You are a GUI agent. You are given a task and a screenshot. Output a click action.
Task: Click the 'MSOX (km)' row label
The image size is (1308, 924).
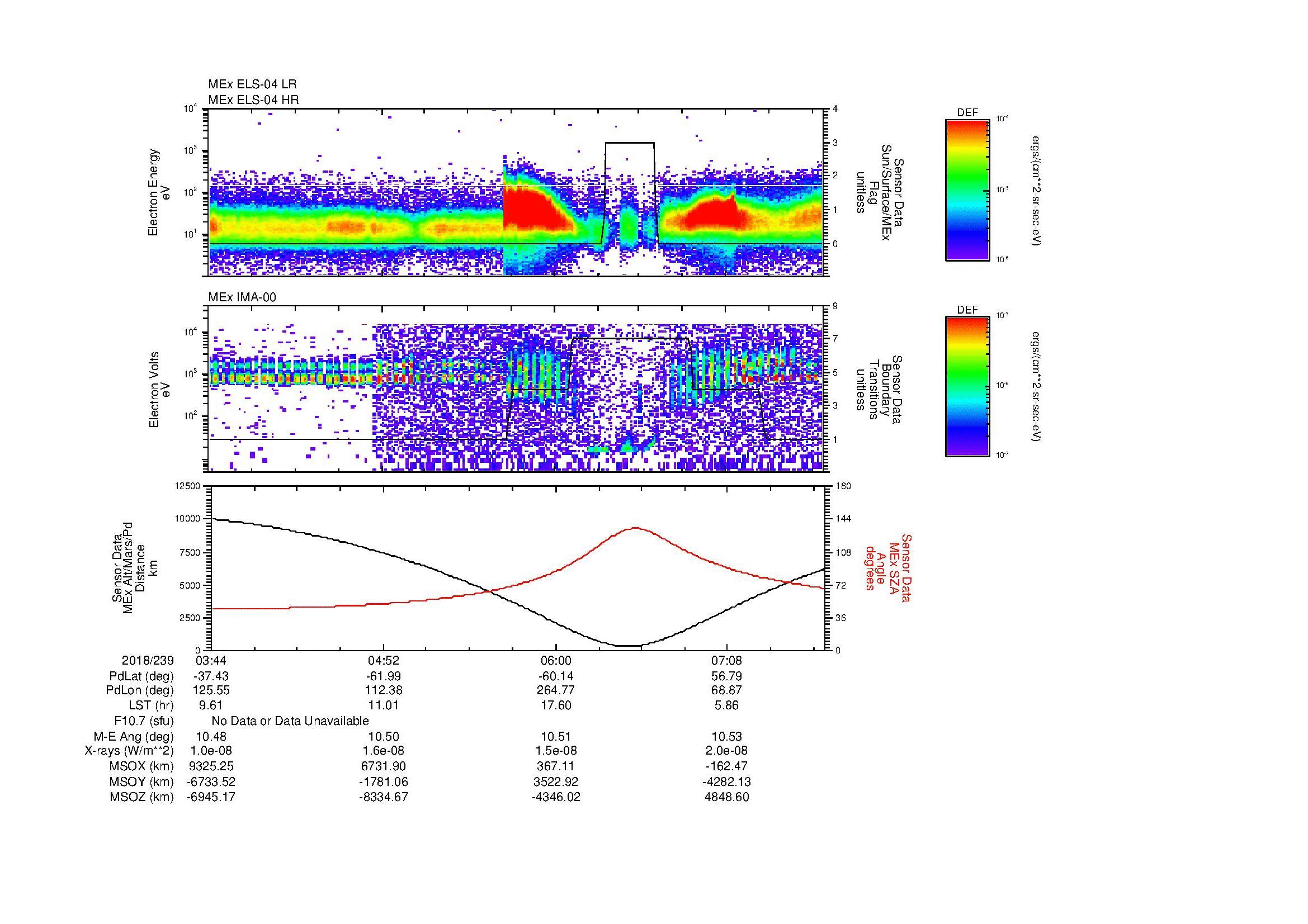pyautogui.click(x=141, y=766)
